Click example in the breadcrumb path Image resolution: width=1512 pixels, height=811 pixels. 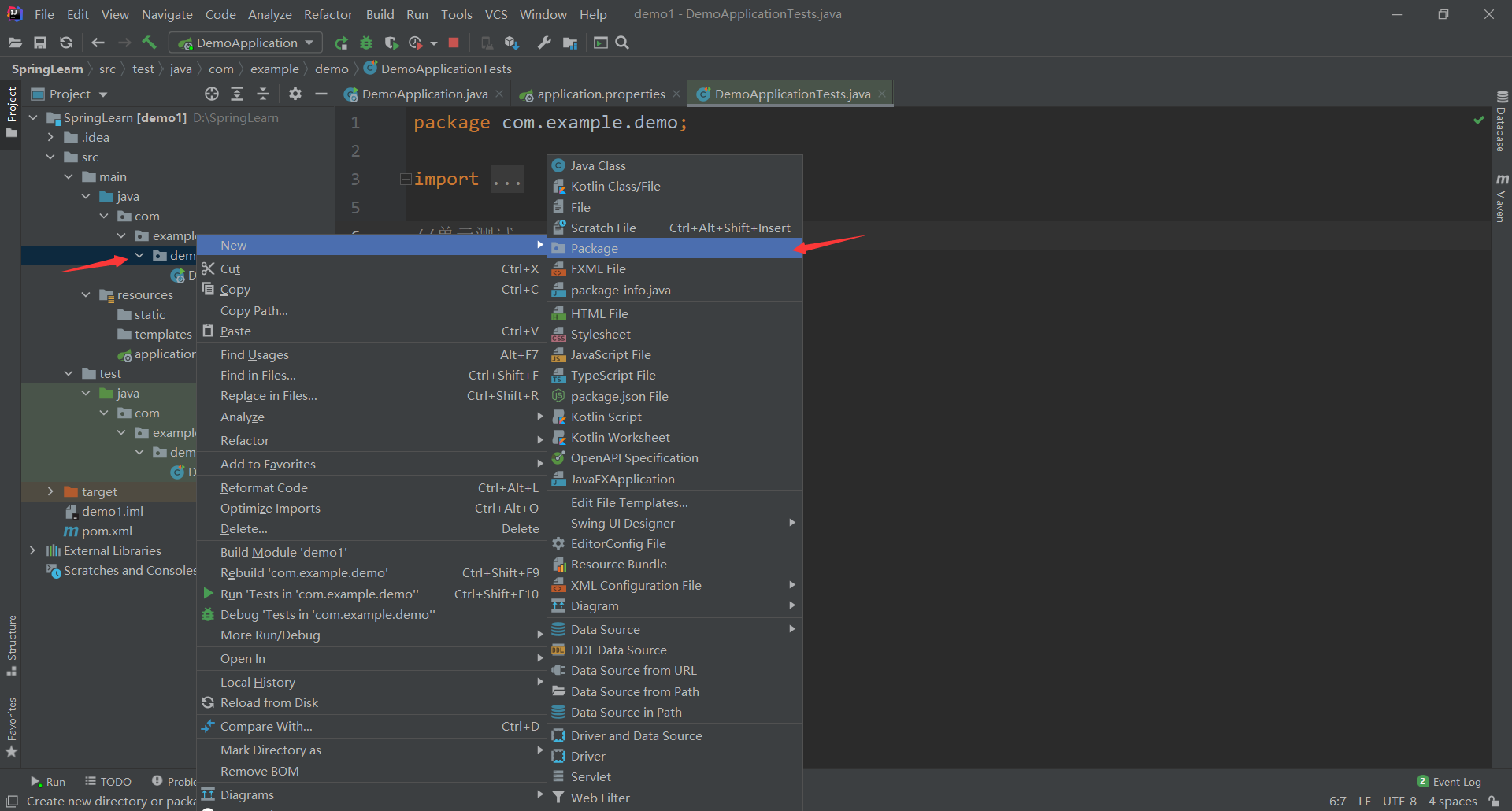(274, 69)
